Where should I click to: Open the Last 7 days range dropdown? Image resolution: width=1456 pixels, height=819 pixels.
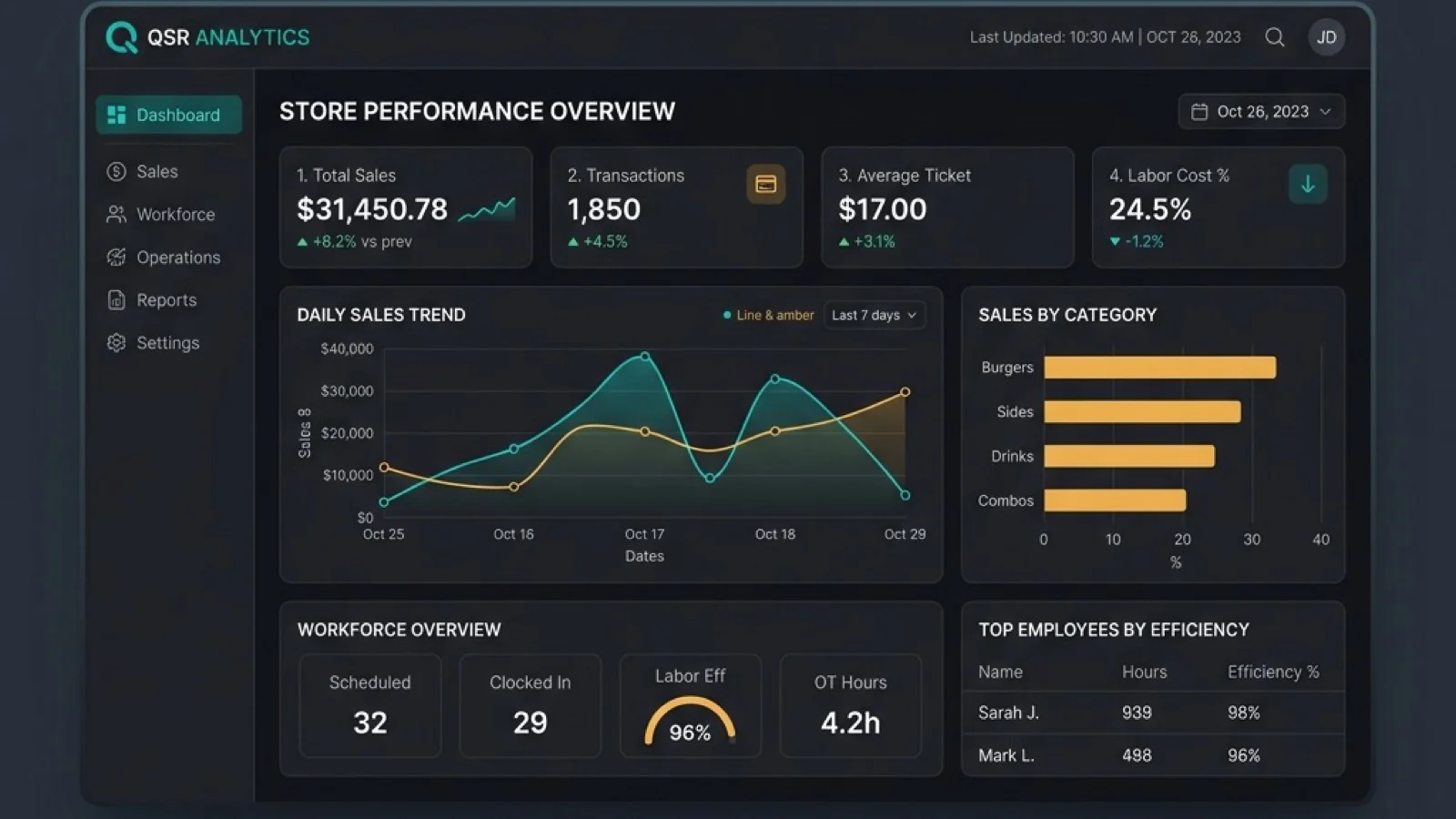point(874,315)
